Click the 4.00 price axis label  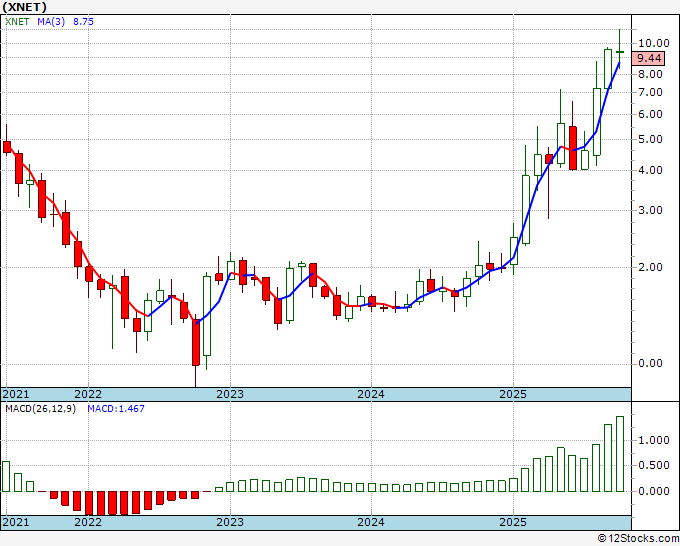(x=651, y=170)
